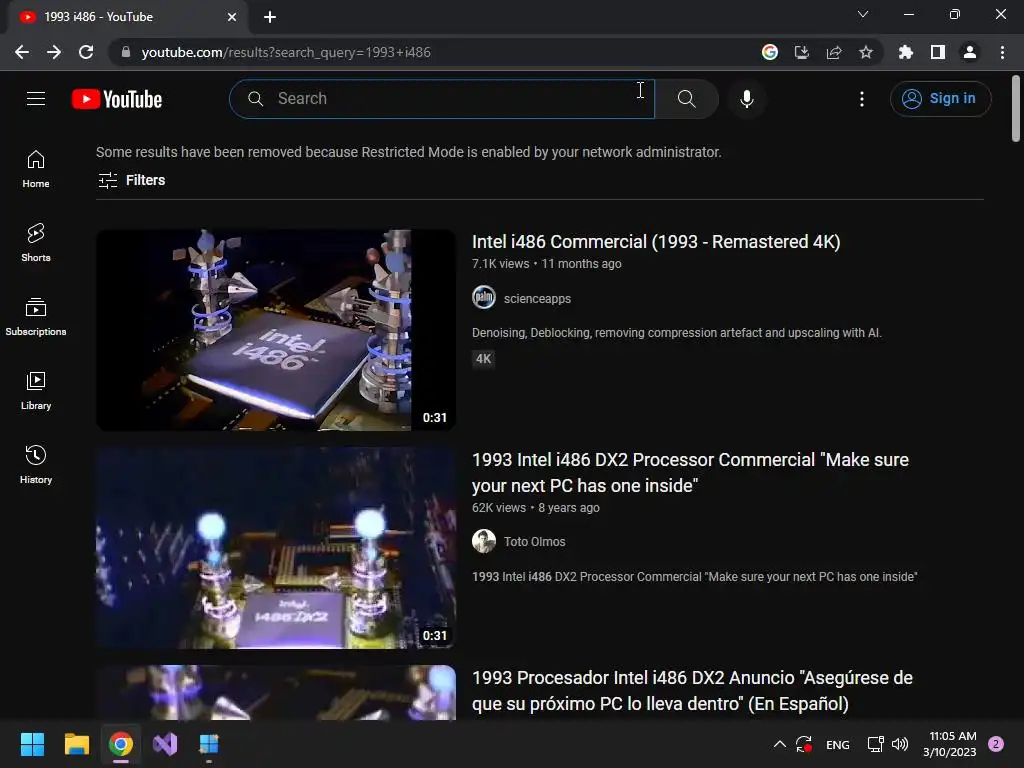Viewport: 1024px width, 768px height.
Task: Open Chrome three-dot menu
Action: (1002, 52)
